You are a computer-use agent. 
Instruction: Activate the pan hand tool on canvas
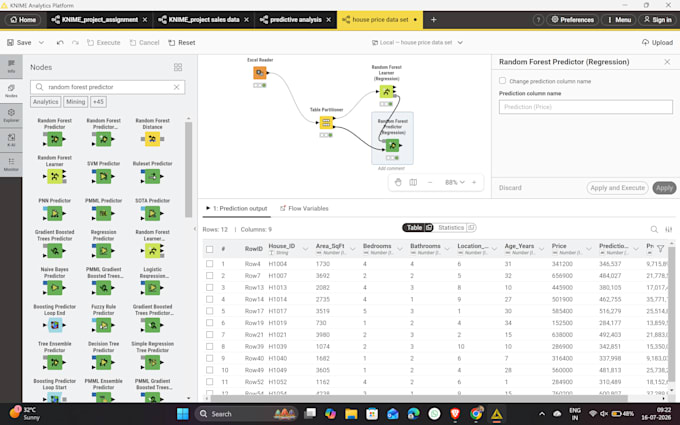(398, 182)
